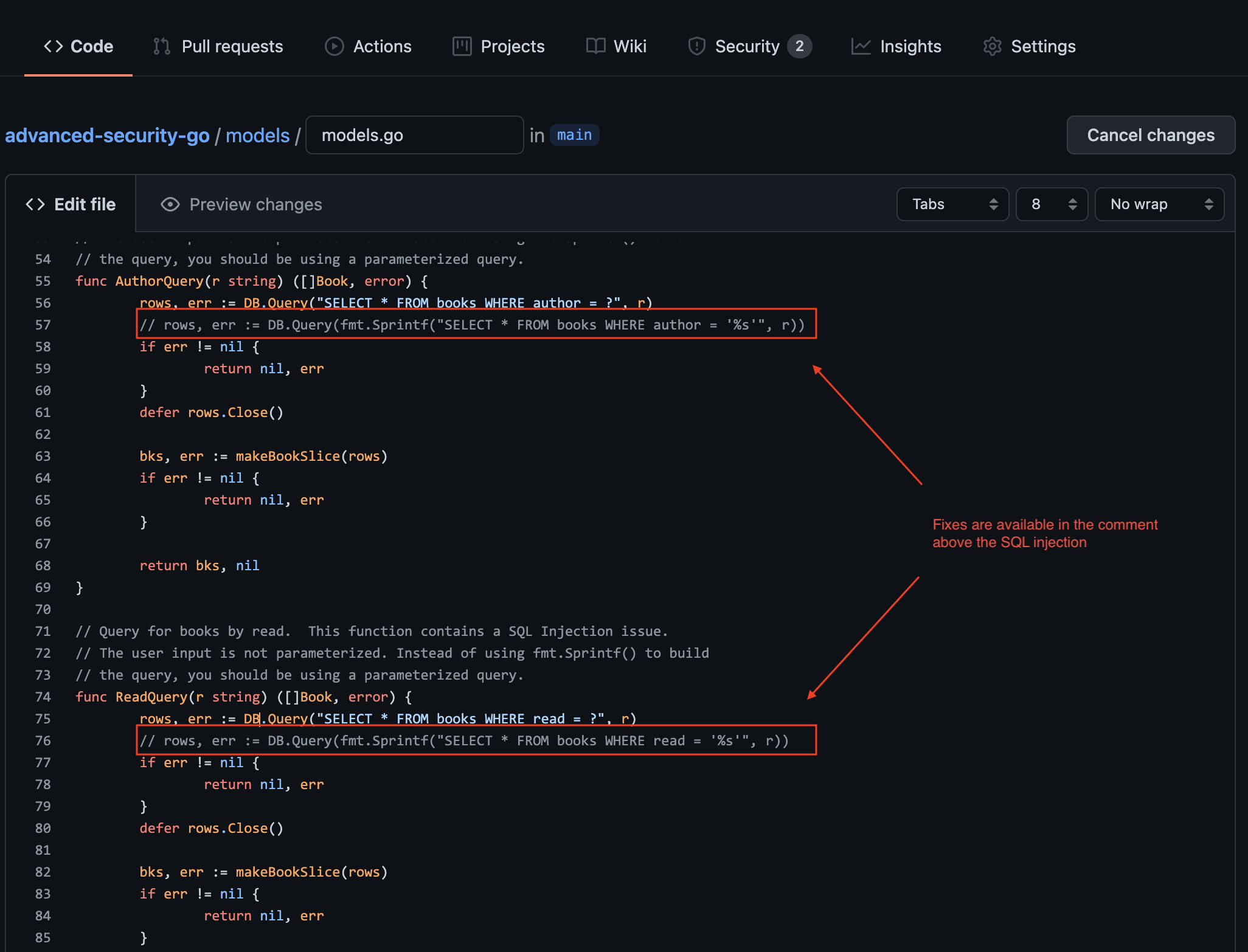Click the Pull requests branch icon
1248x952 pixels.
[x=162, y=46]
